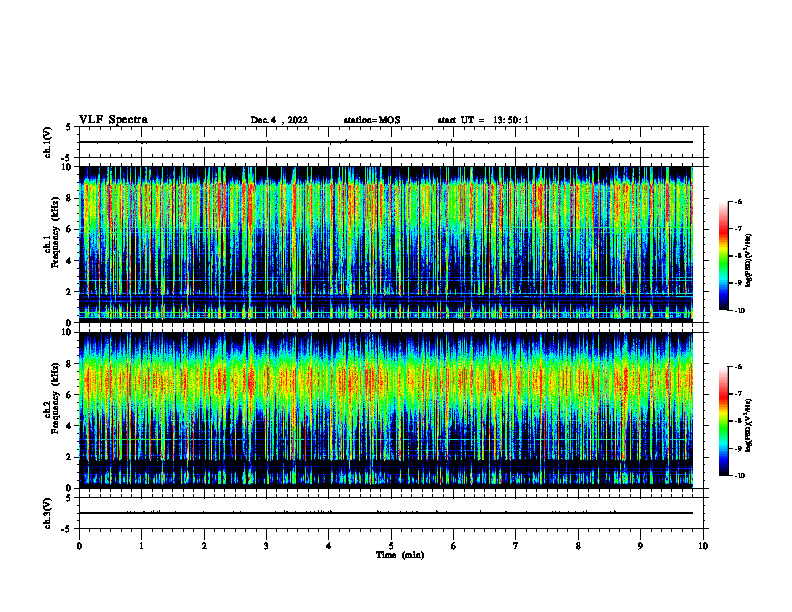
Task: Click the ch.1 spectrogram color scale bar
Action: click(x=723, y=256)
